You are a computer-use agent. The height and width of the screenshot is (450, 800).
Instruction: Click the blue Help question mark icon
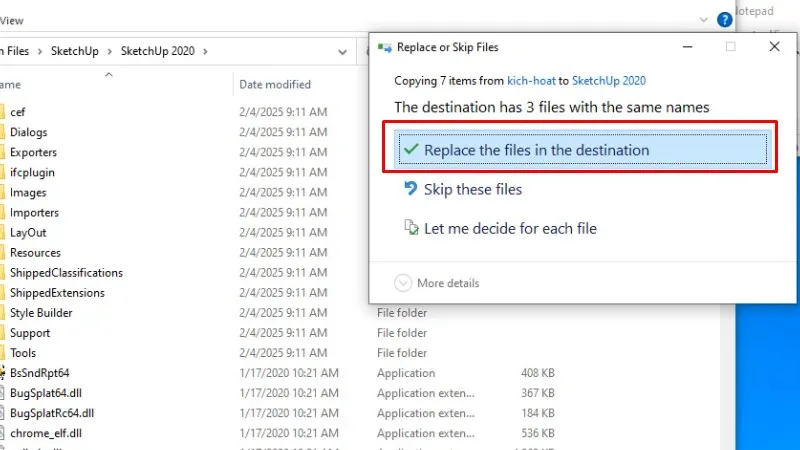point(725,19)
